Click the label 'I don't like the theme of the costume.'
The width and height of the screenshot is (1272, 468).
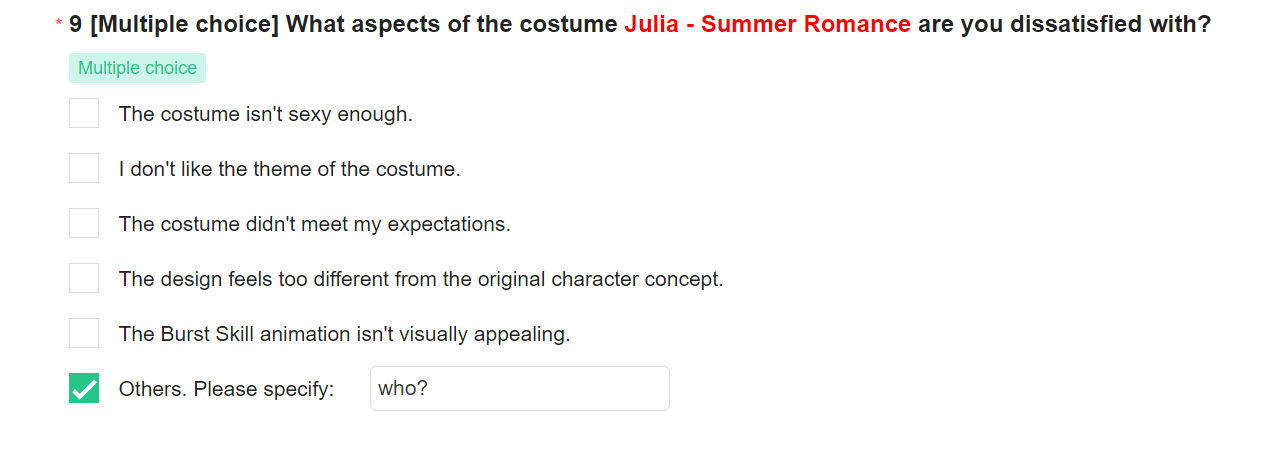(290, 169)
